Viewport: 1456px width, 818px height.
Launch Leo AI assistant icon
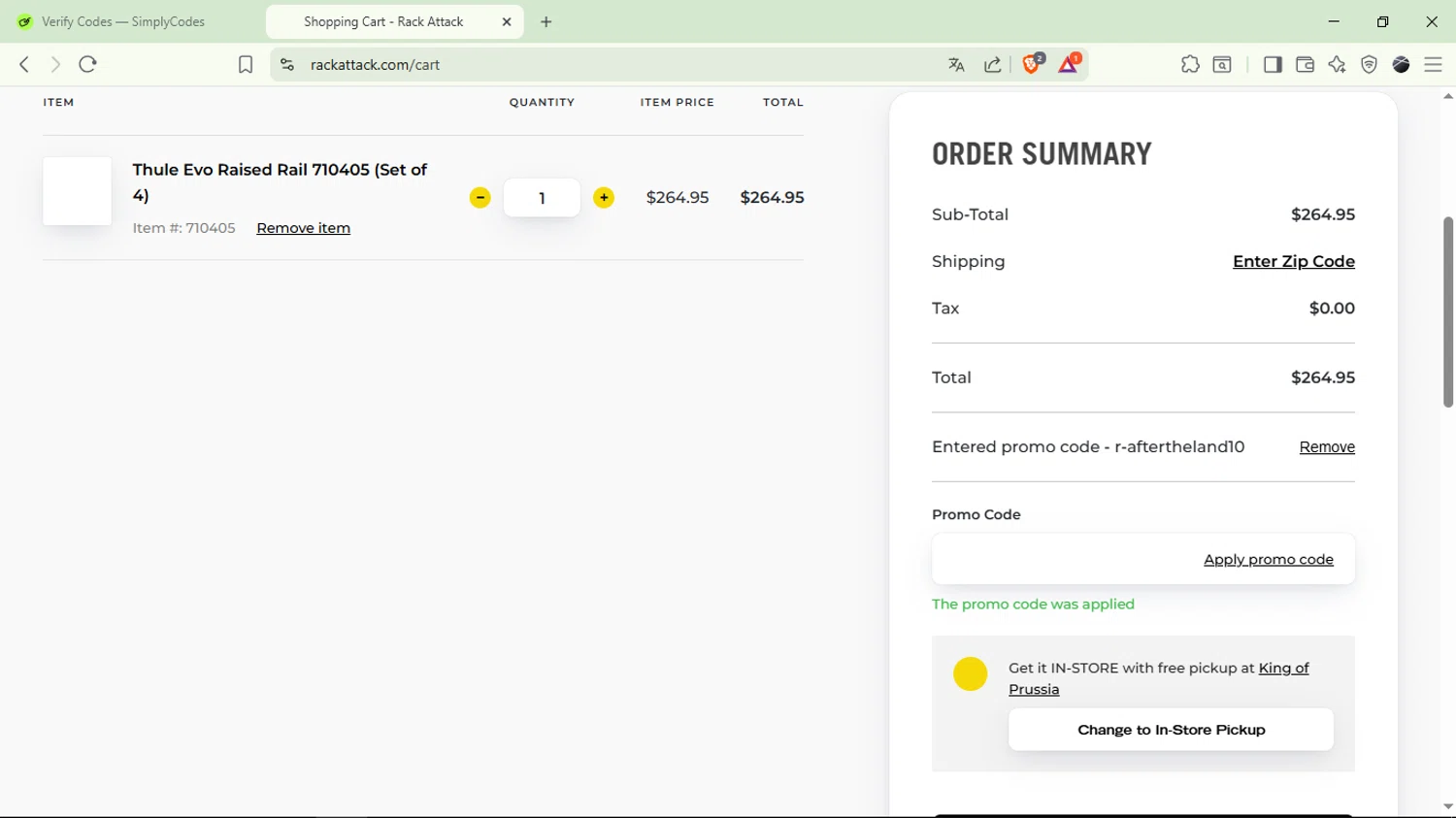pos(1337,64)
